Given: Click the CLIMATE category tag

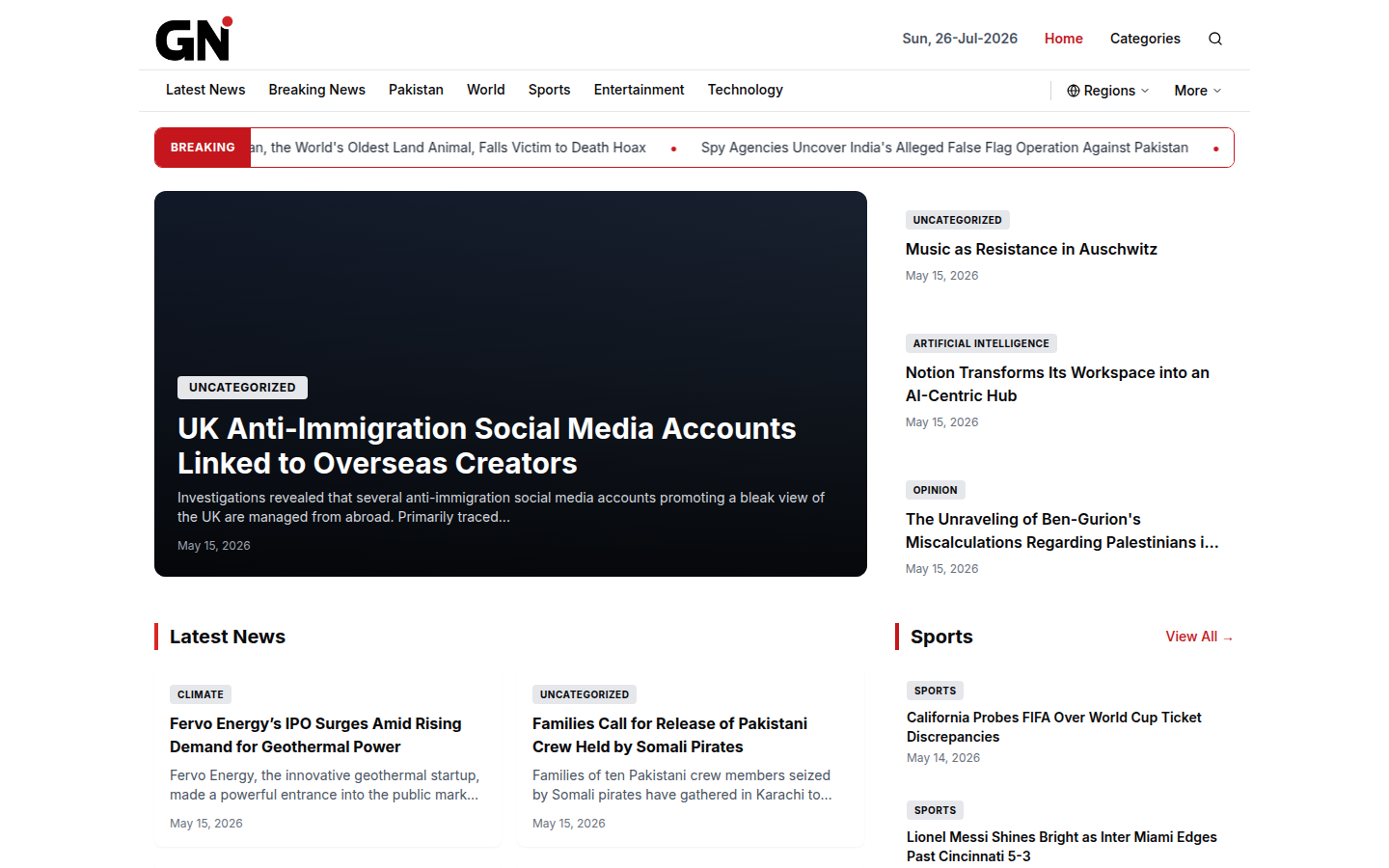Looking at the screenshot, I should (201, 694).
